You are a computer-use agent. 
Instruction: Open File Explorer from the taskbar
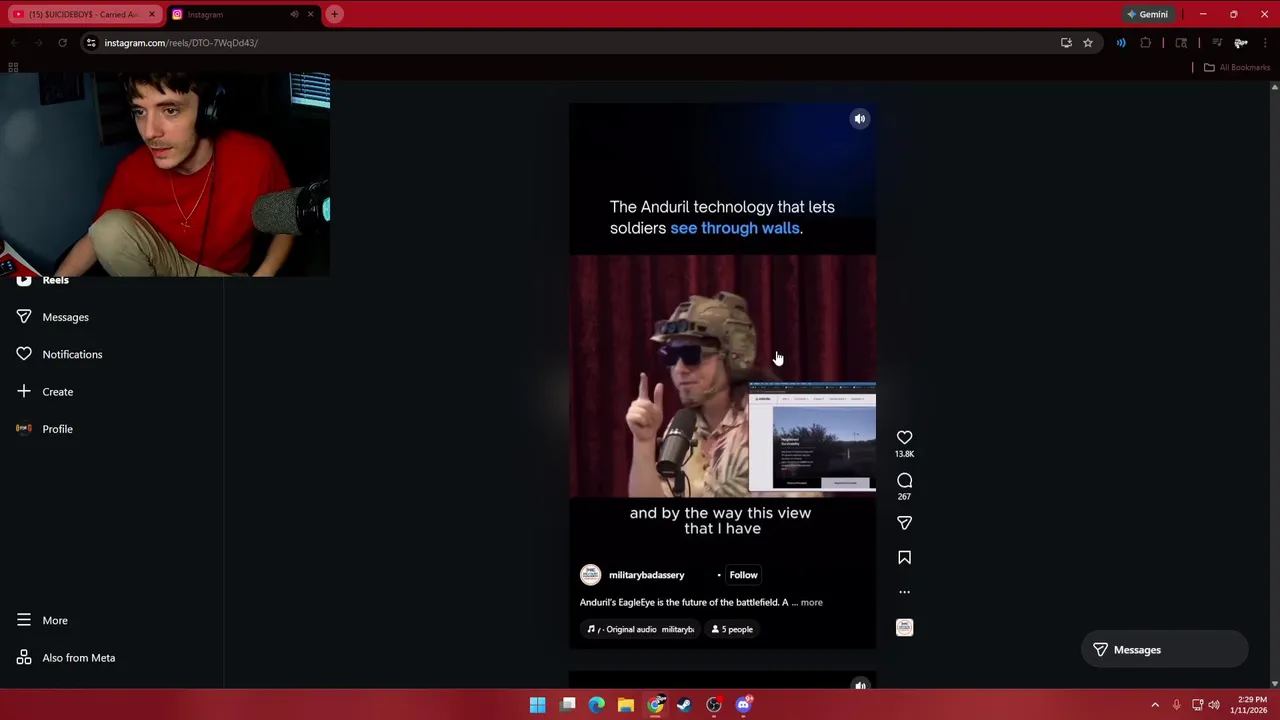click(626, 705)
